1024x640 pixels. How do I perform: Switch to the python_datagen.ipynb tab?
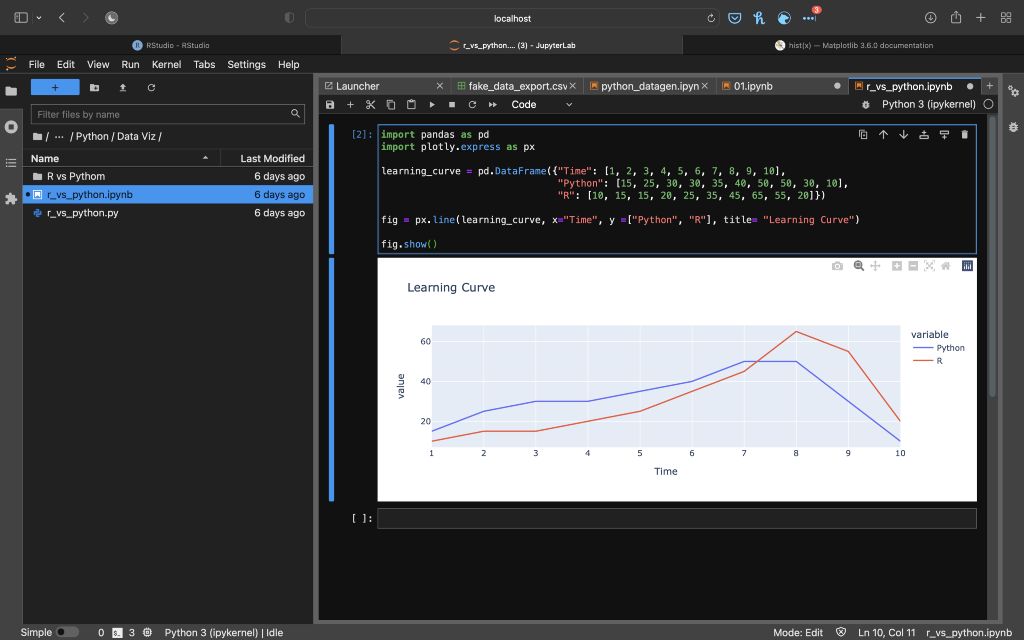(650, 86)
